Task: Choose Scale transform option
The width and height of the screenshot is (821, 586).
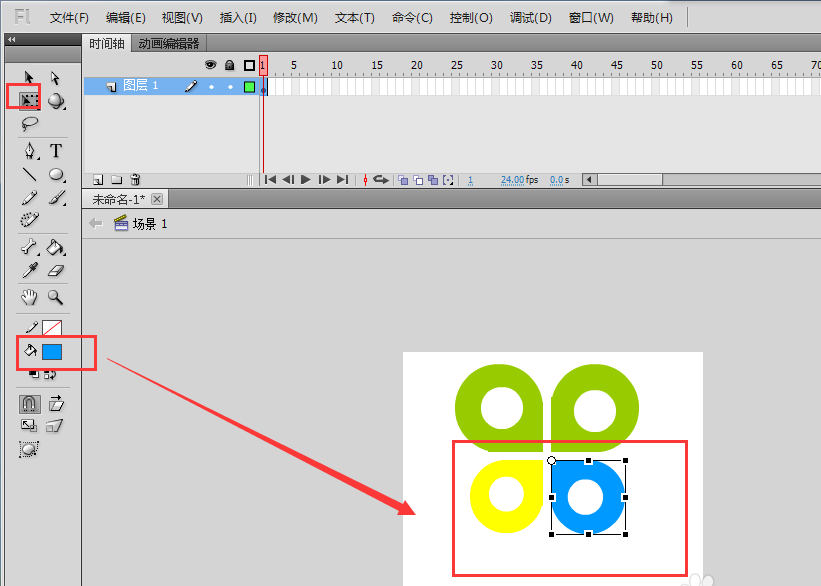Action: (x=29, y=426)
